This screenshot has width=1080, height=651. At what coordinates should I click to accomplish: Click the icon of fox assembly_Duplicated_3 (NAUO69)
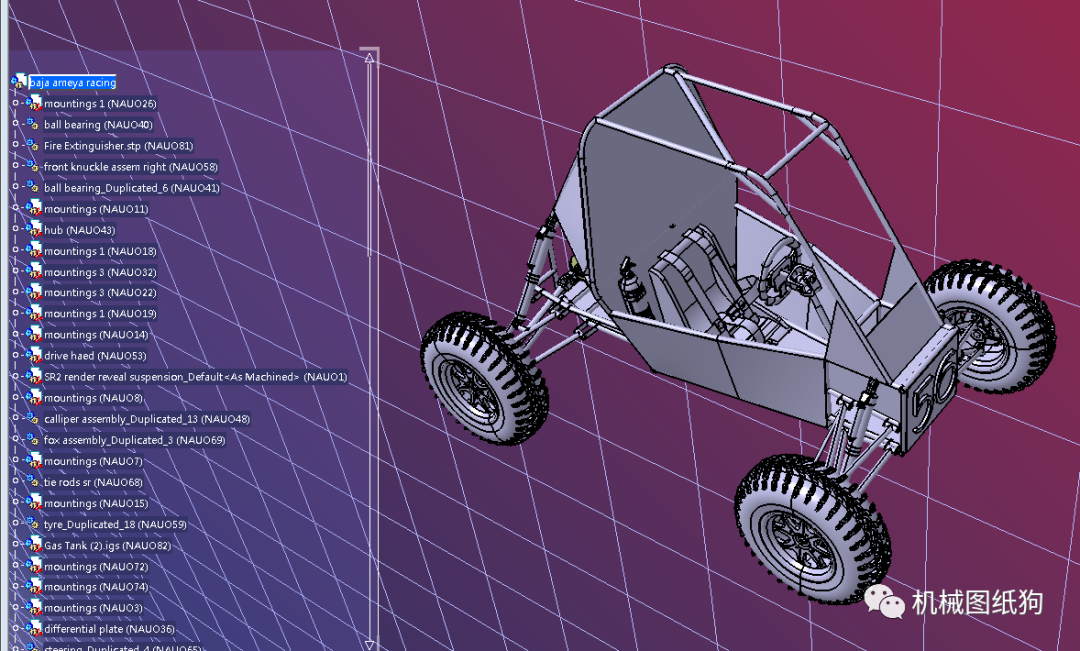point(33,440)
